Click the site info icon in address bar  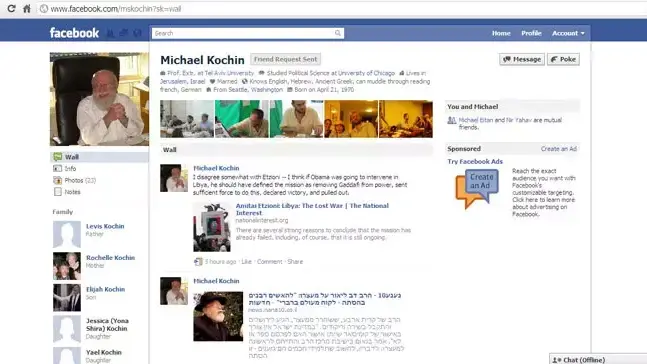[44, 9]
